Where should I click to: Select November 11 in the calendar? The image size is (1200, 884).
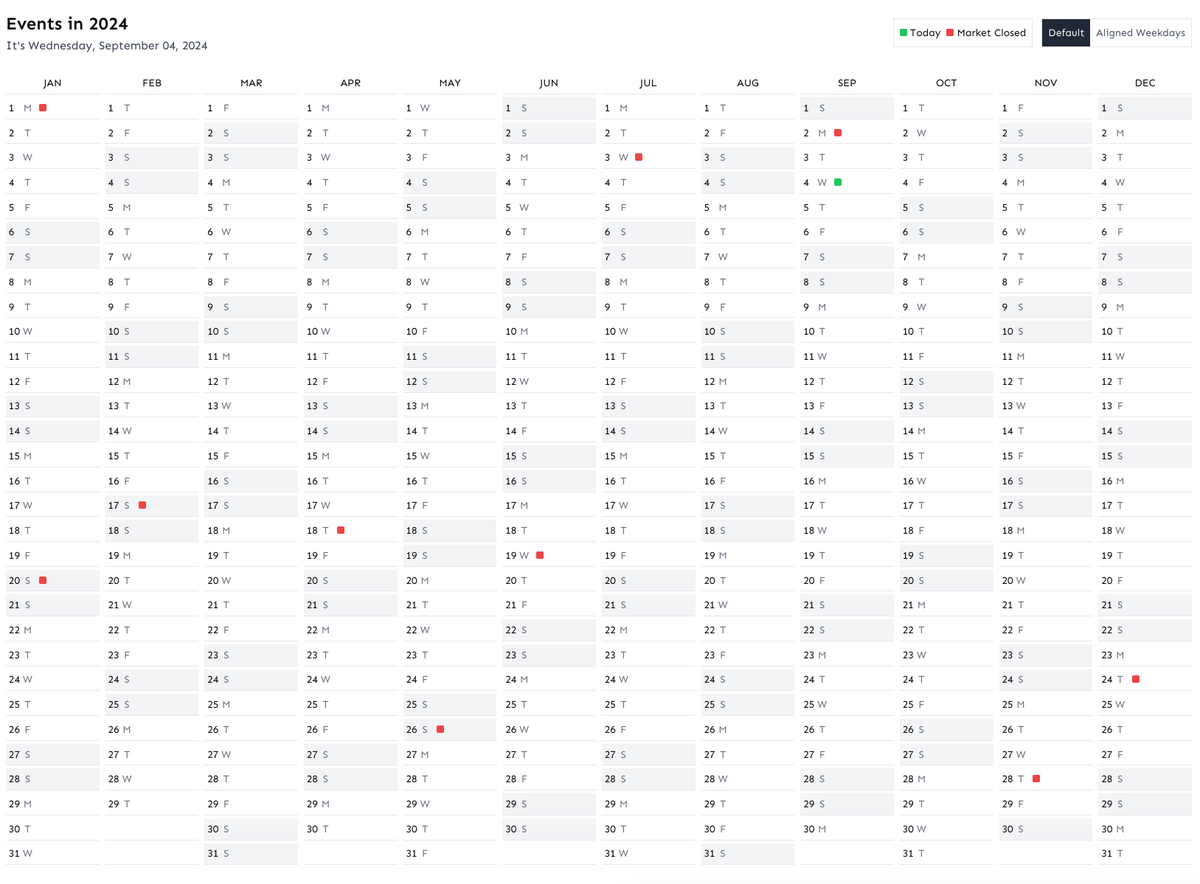1046,356
